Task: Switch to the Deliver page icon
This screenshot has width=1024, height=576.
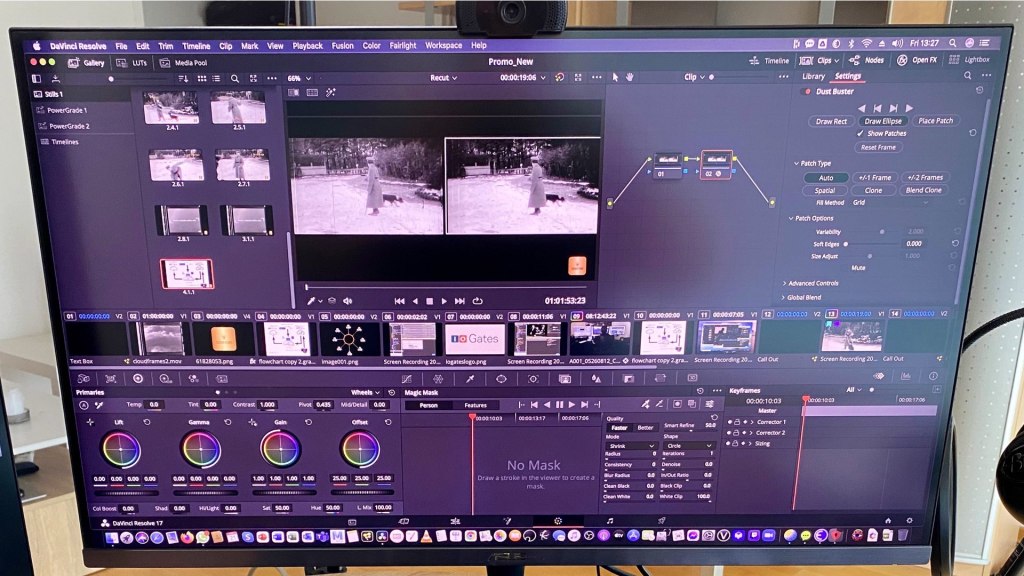Action: point(662,521)
